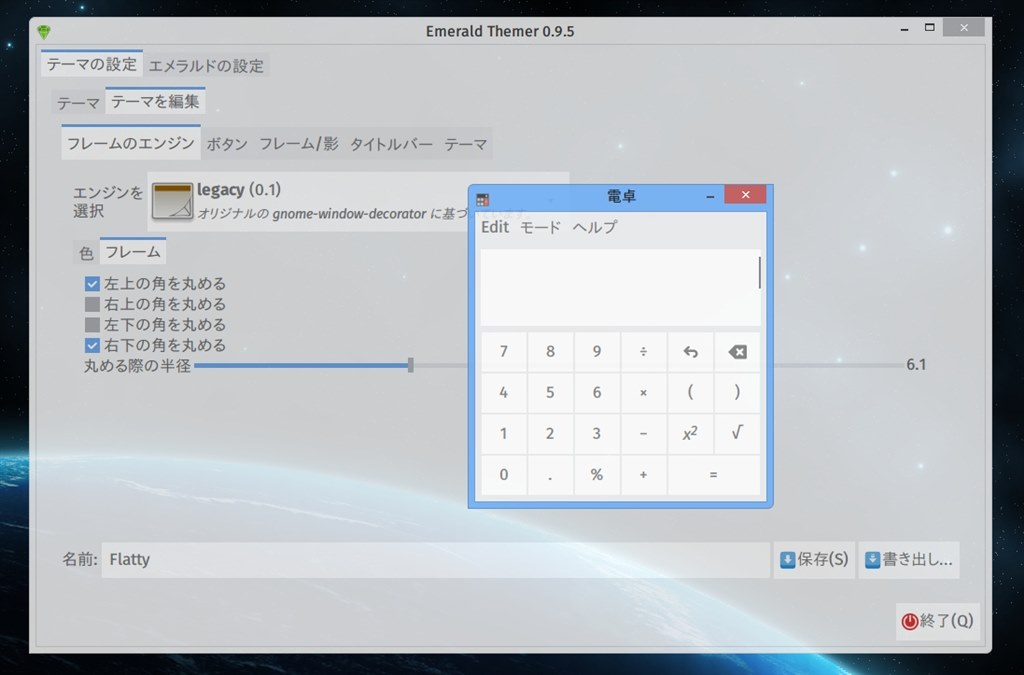Click the backspace key in calculator
This screenshot has height=675, width=1024.
point(737,352)
